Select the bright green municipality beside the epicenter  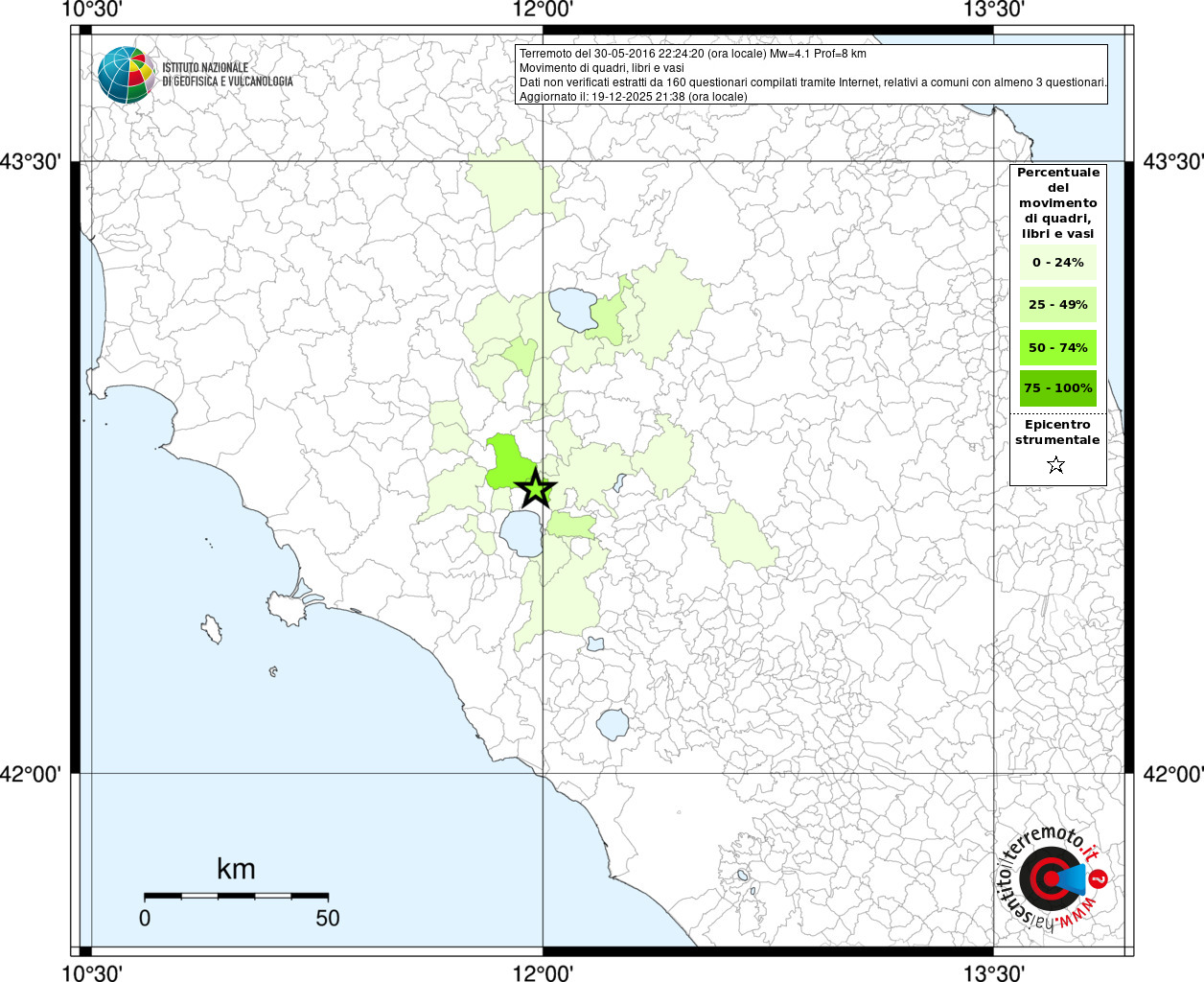point(504,461)
